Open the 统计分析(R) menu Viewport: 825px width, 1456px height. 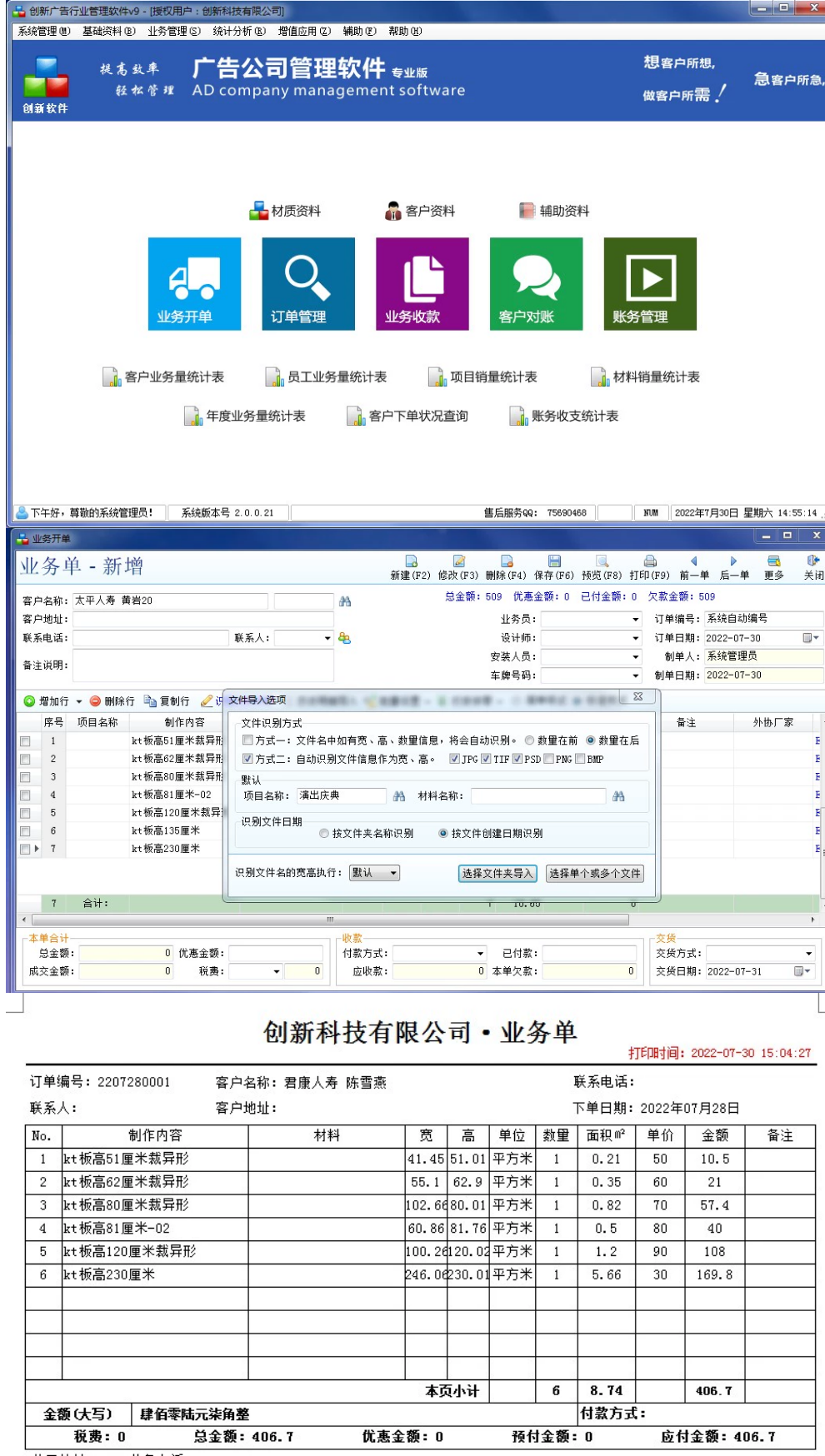point(239,31)
